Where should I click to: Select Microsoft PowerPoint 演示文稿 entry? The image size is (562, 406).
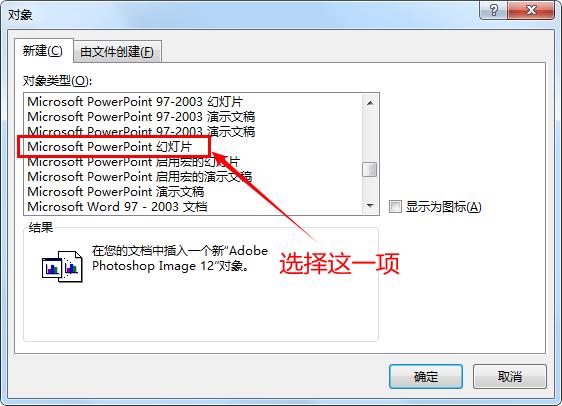116,192
